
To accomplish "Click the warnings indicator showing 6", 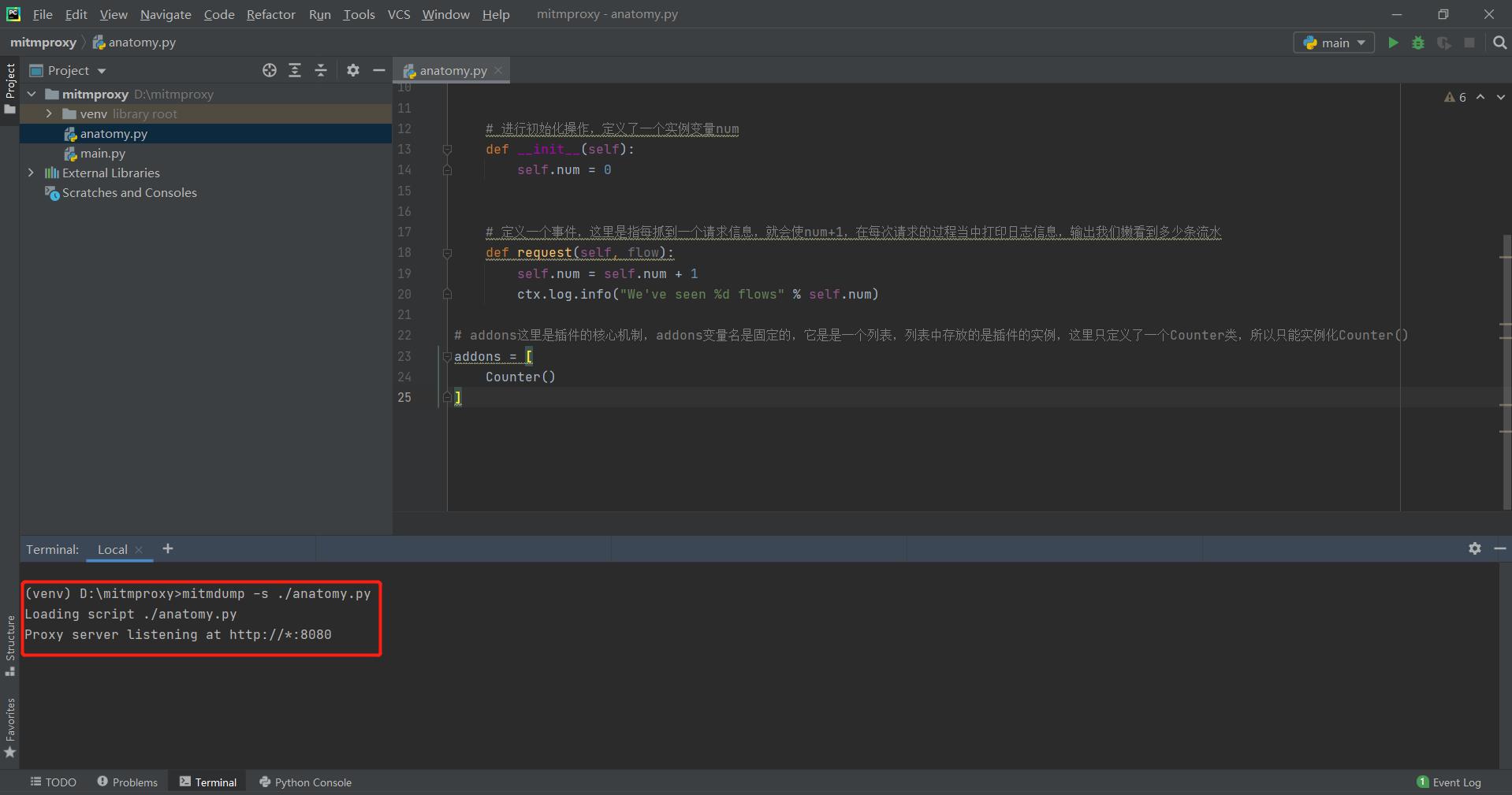I will click(x=1455, y=97).
